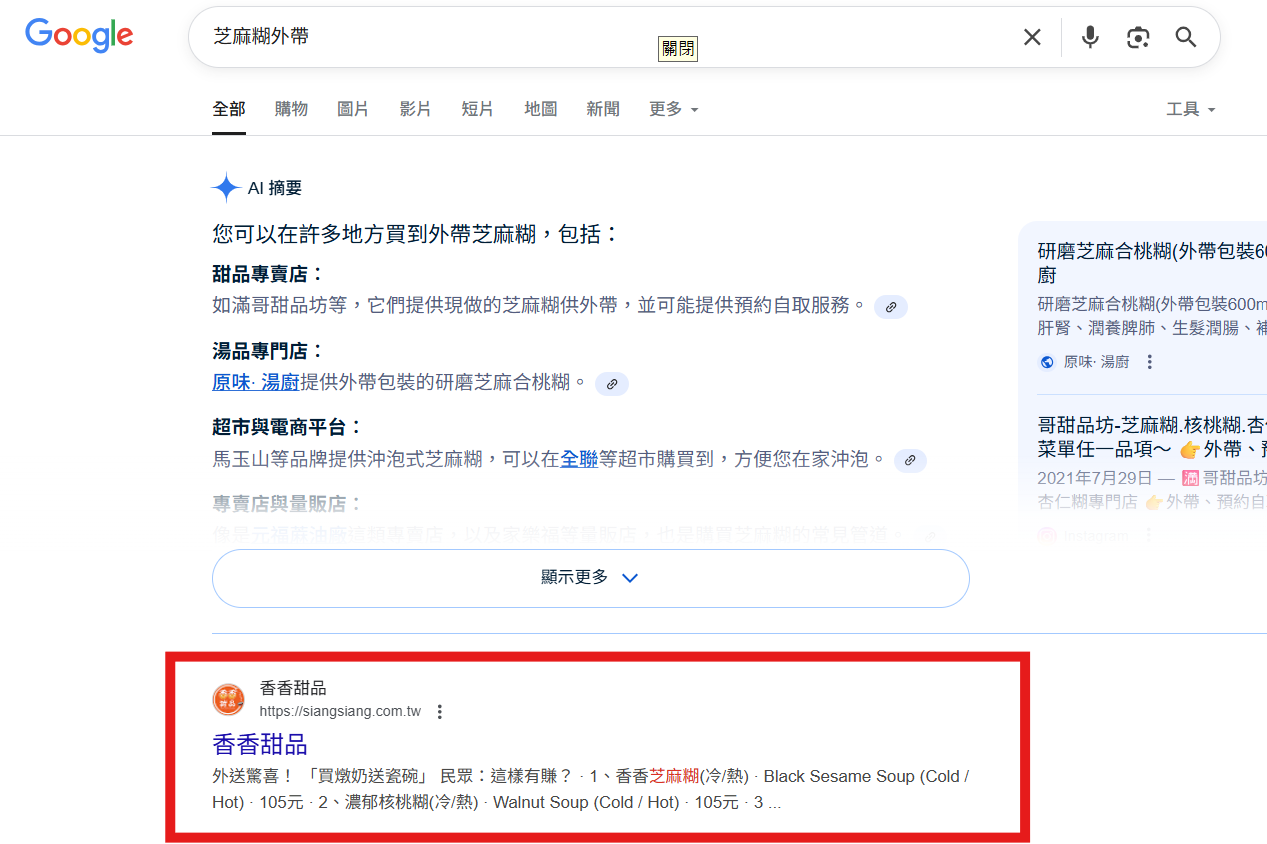Start voice search with the microphone icon

1090,37
